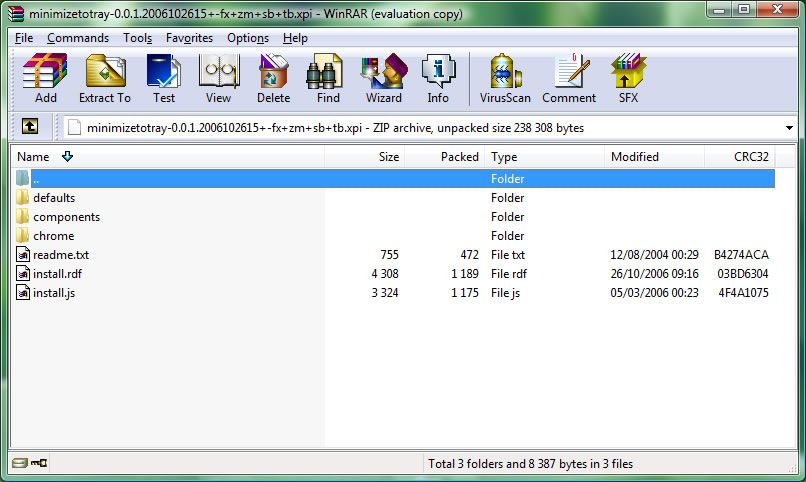Show archive Info
Viewport: 806px width, 482px height.
click(x=438, y=78)
